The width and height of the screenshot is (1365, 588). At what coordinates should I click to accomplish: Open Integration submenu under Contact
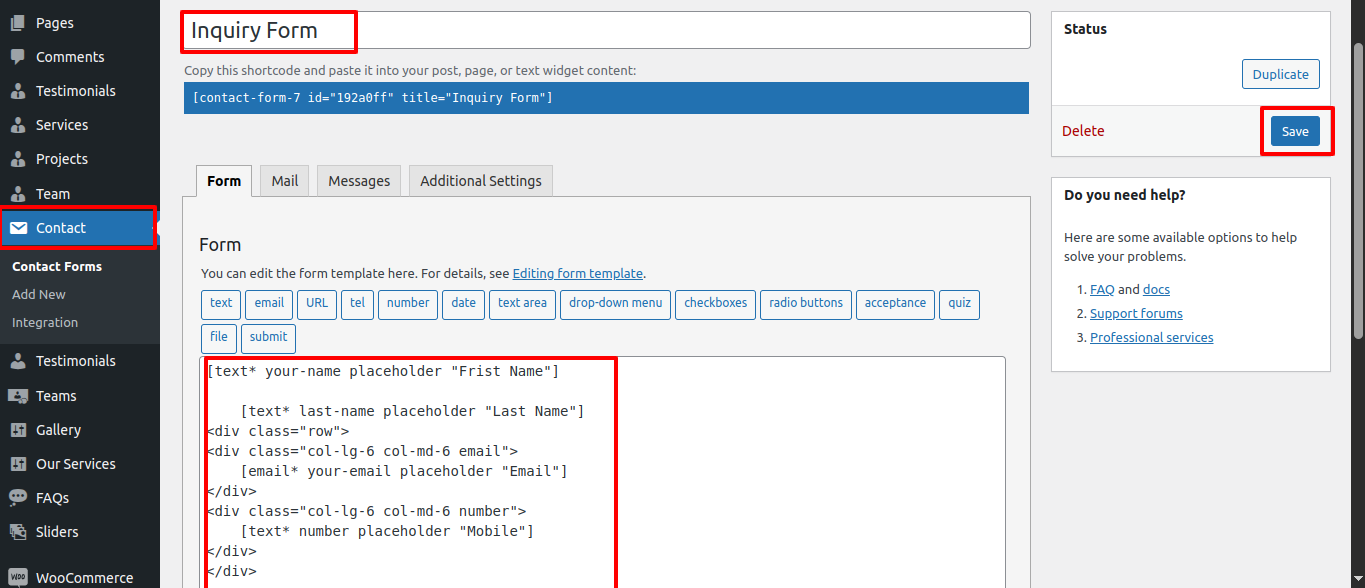pos(45,323)
